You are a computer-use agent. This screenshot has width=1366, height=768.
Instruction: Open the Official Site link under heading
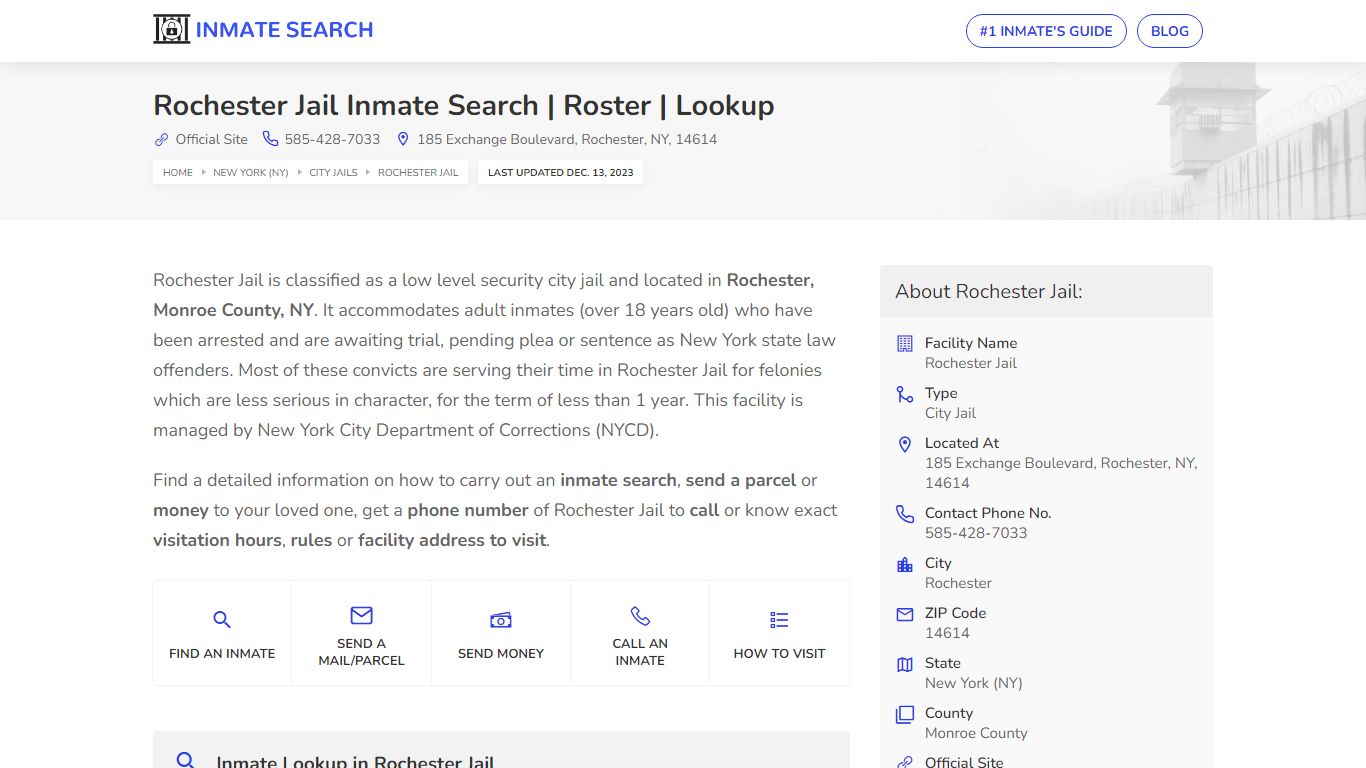(211, 139)
